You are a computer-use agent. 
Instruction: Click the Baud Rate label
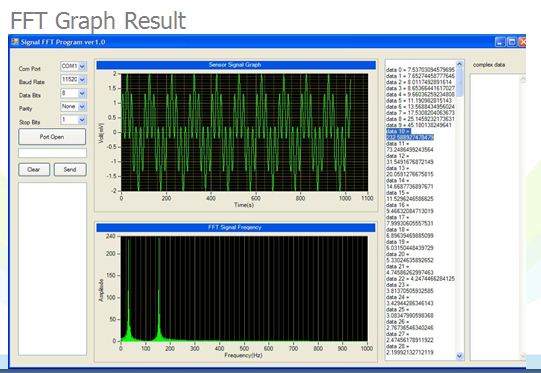click(32, 82)
